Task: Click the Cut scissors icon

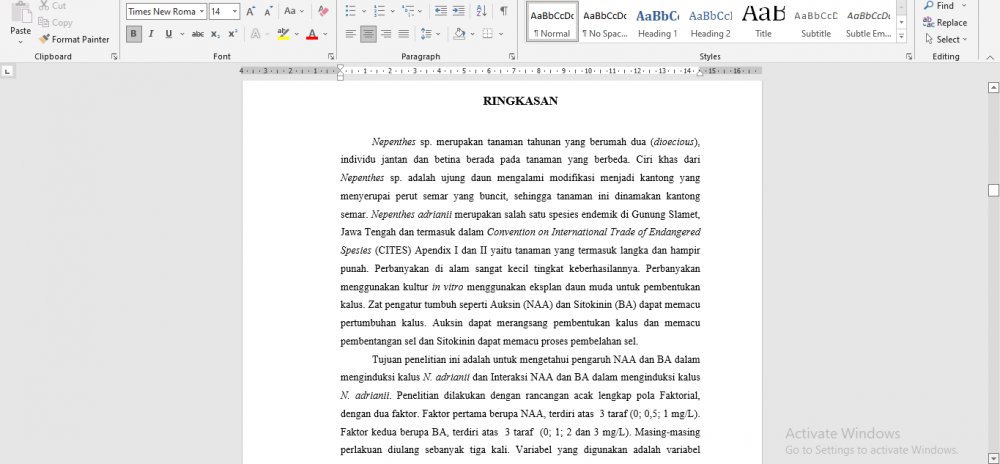Action: (43, 5)
